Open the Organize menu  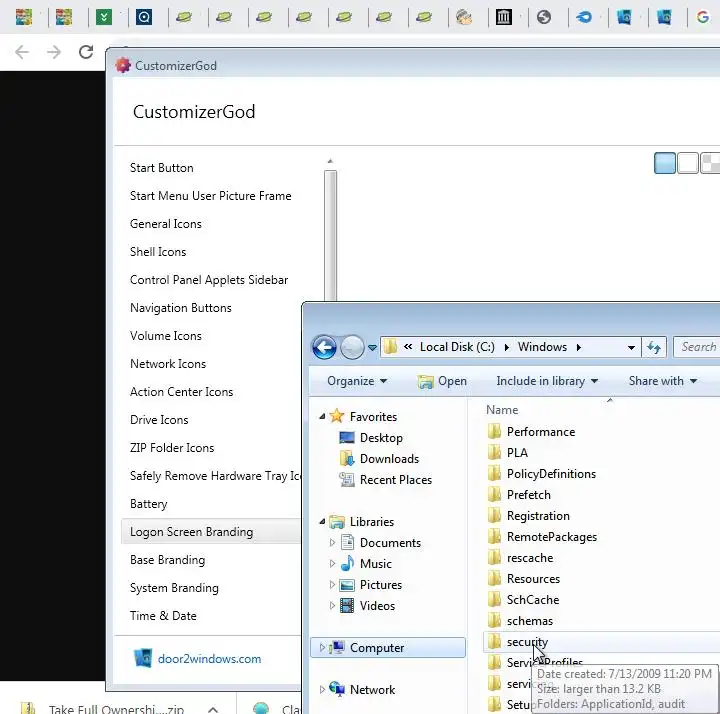click(357, 381)
